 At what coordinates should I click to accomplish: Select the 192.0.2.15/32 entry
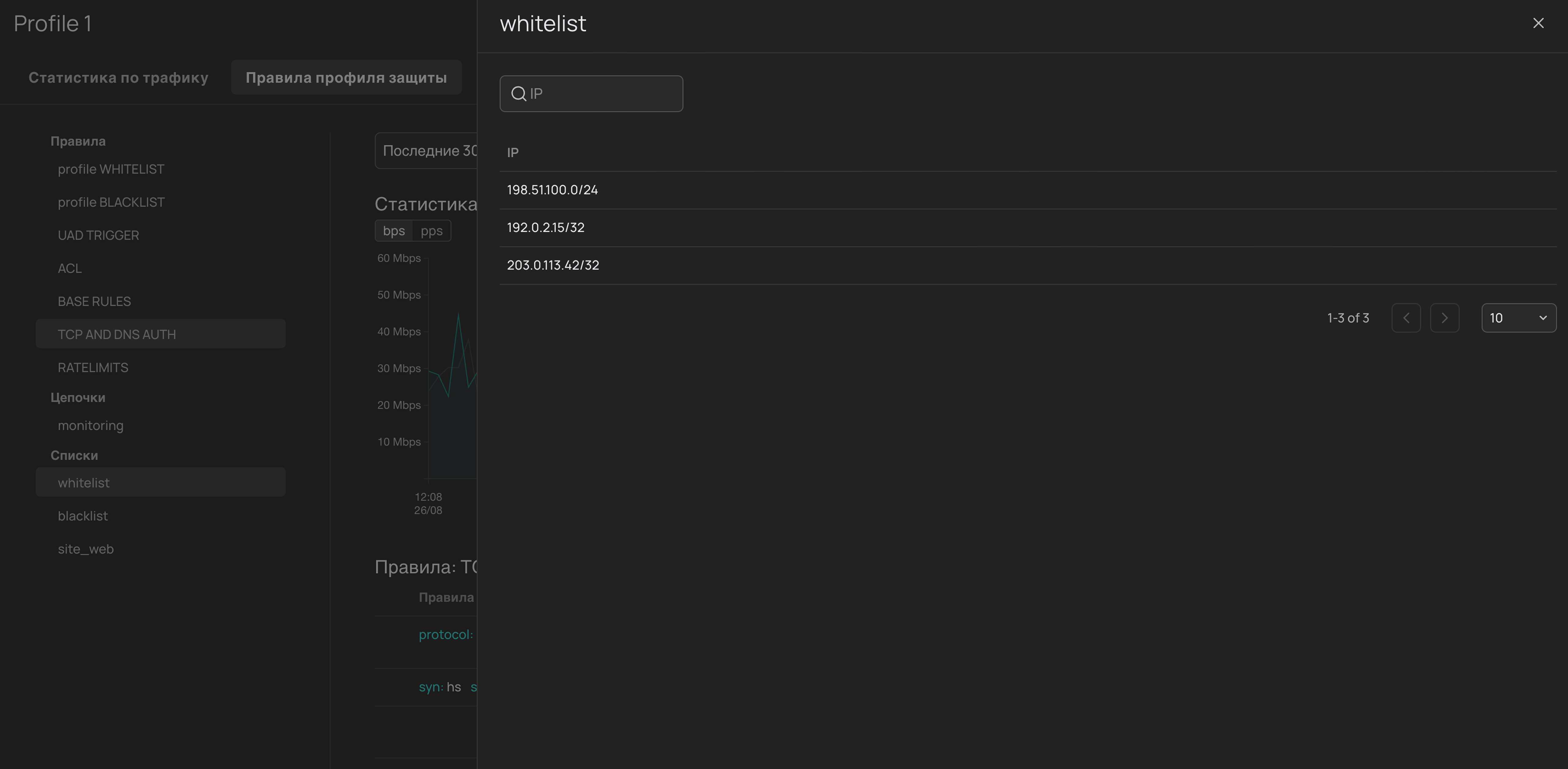(1028, 228)
